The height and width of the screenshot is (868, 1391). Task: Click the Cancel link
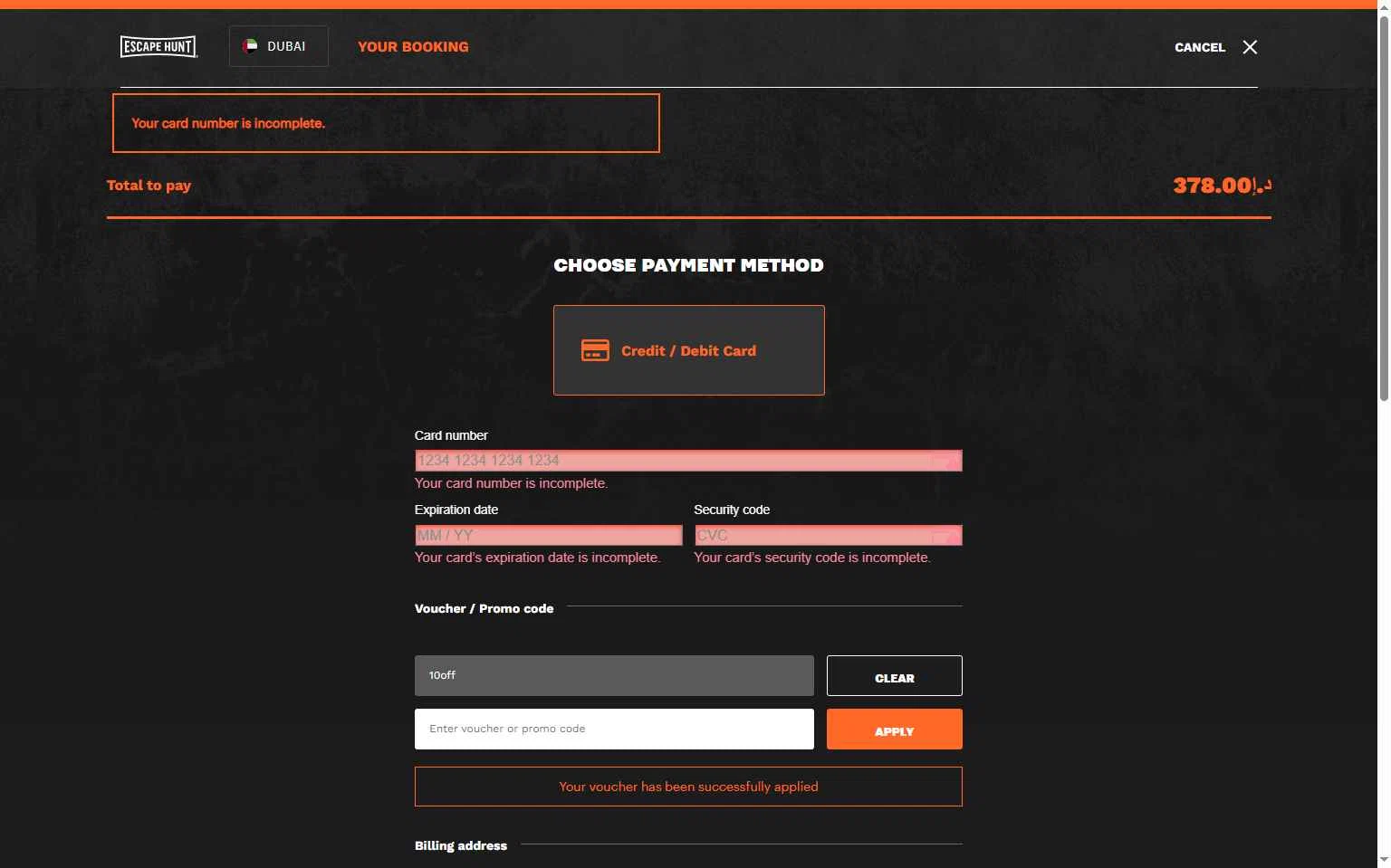[1200, 47]
